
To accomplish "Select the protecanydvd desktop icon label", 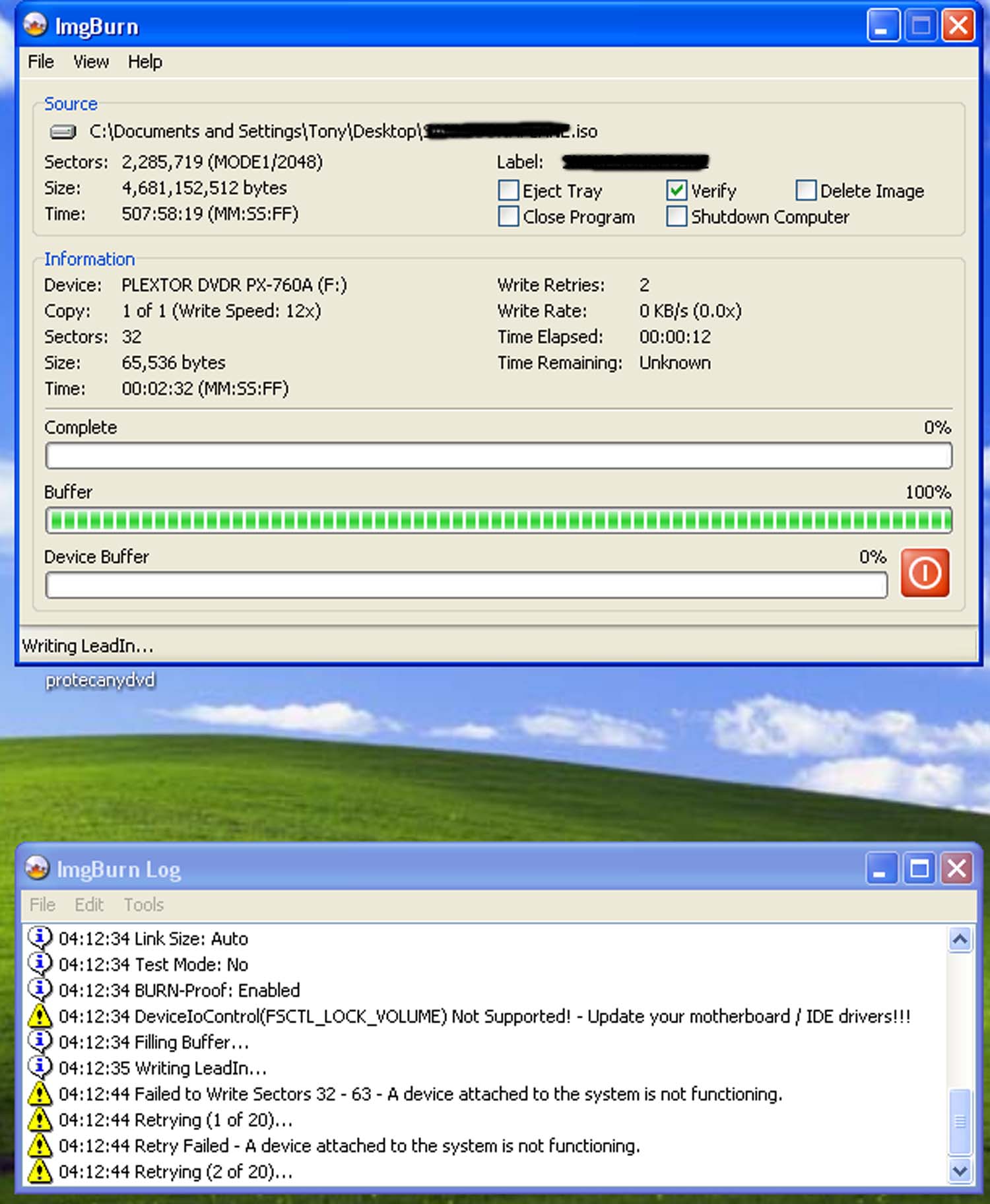I will 100,681.
